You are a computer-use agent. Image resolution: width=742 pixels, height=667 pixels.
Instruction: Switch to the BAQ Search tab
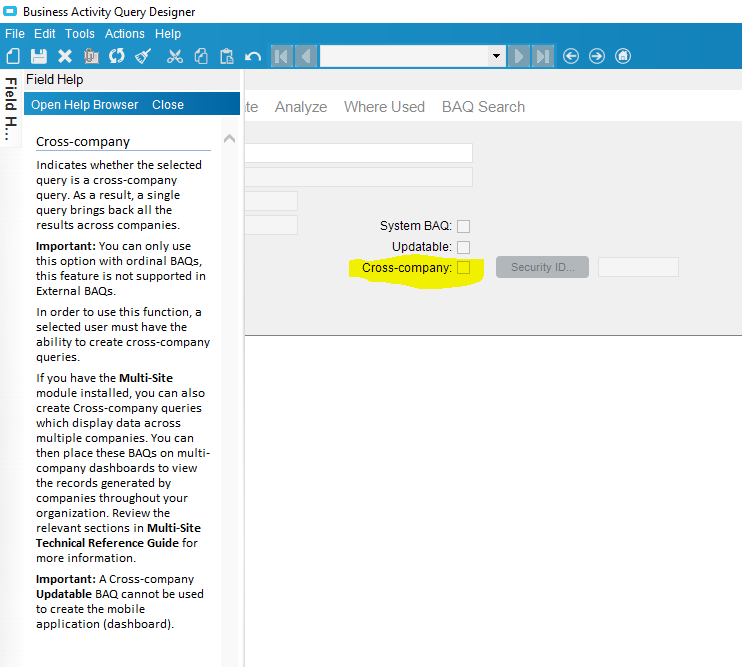point(483,107)
